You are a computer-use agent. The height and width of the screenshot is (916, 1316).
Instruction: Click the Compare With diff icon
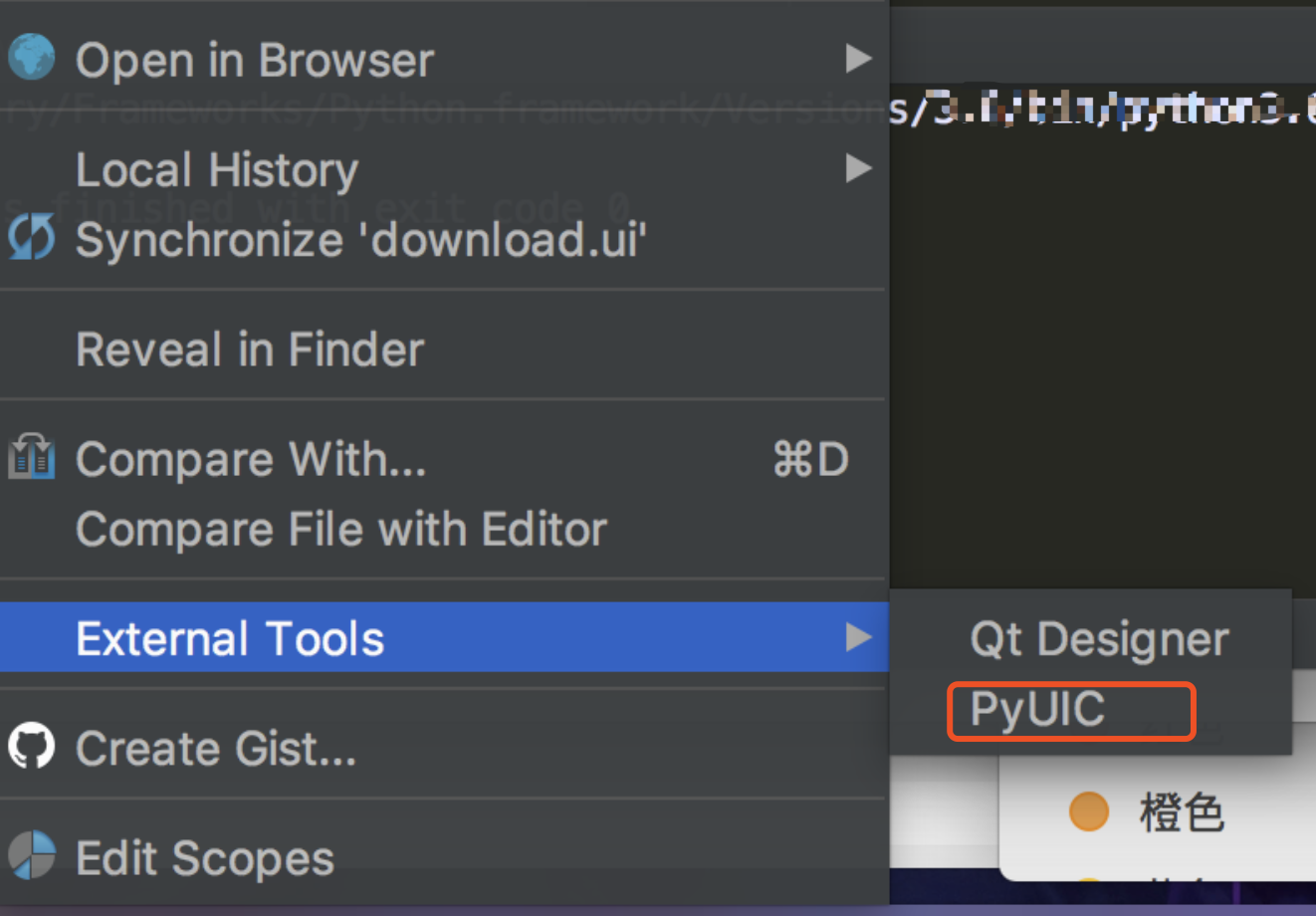[32, 458]
